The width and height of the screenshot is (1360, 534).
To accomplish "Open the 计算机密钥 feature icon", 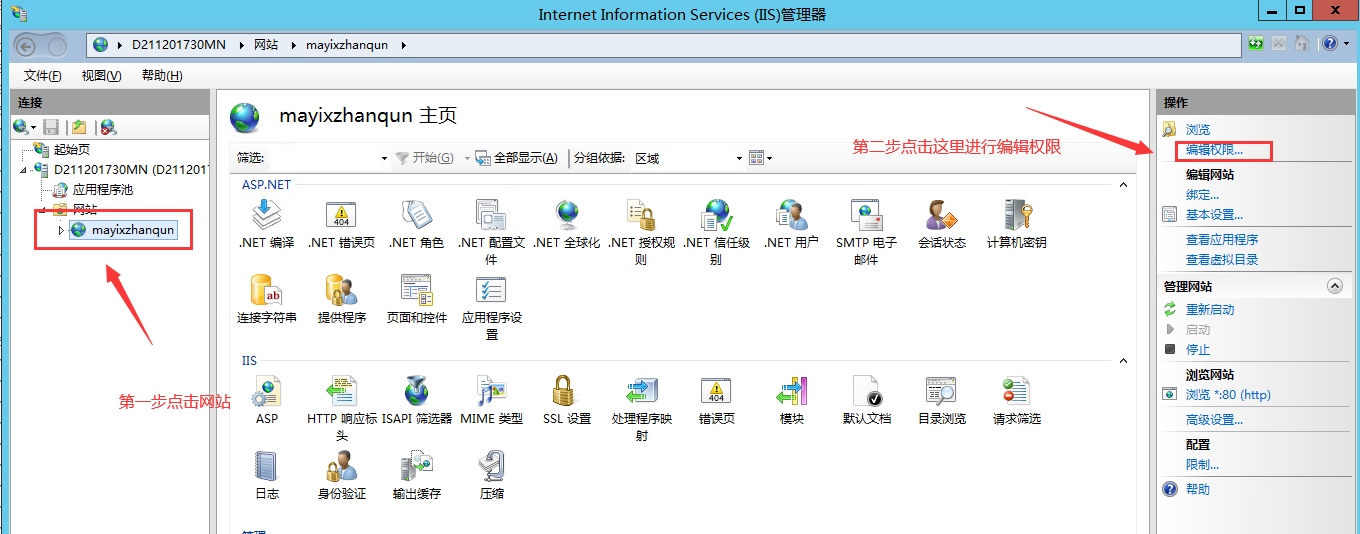I will click(x=1016, y=214).
